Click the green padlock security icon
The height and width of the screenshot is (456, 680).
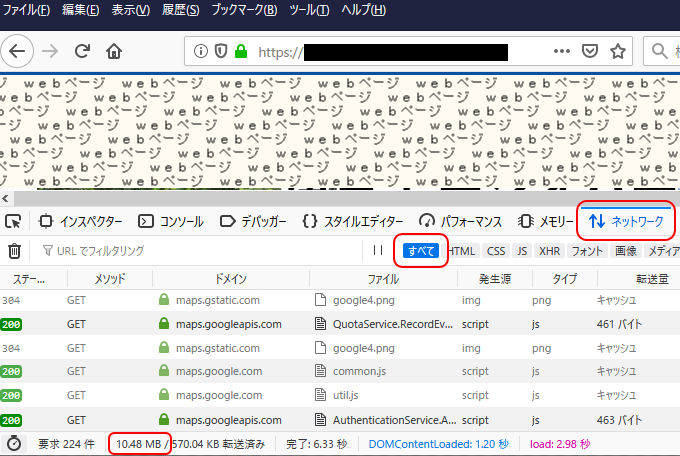click(x=241, y=51)
